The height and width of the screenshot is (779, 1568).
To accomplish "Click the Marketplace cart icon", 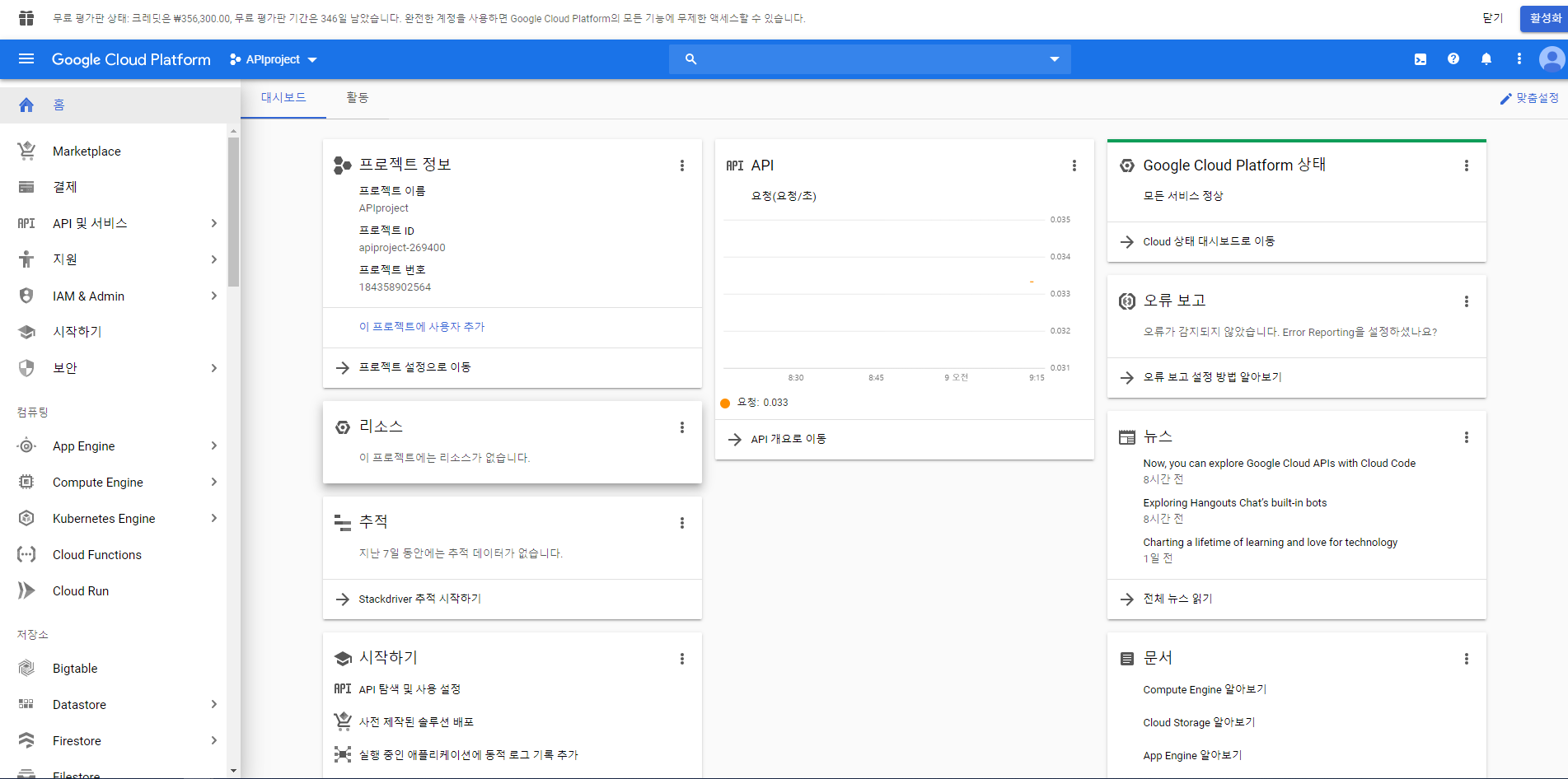I will tap(26, 151).
